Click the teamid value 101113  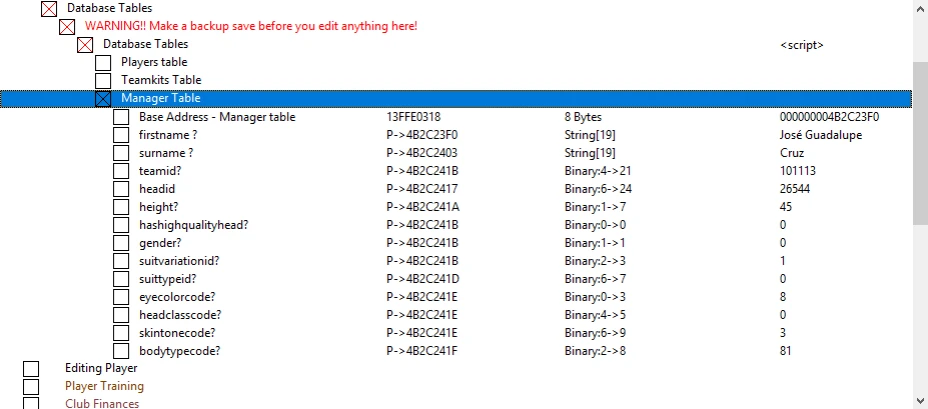[798, 171]
